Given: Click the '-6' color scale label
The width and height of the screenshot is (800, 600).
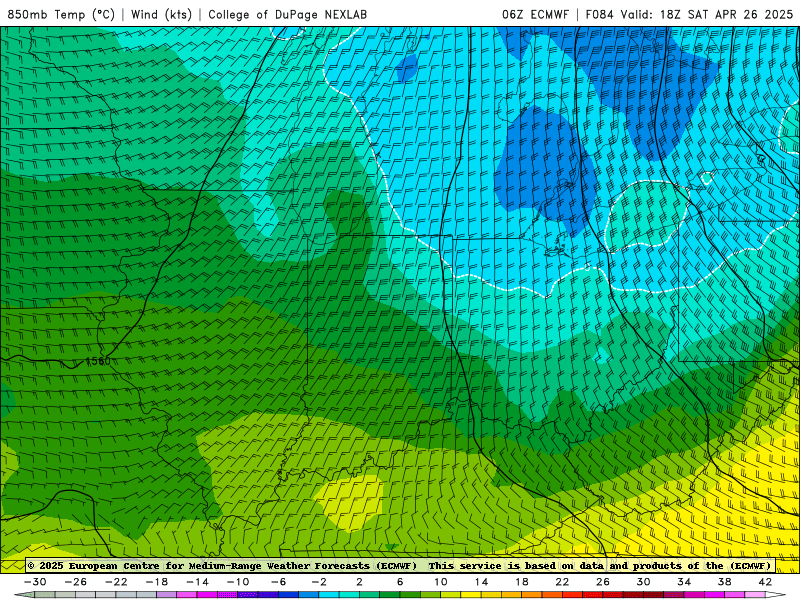Looking at the screenshot, I should [x=279, y=582].
